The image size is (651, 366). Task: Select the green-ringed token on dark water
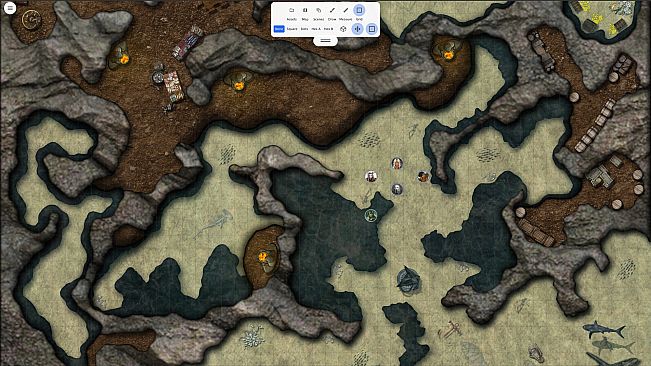(371, 215)
